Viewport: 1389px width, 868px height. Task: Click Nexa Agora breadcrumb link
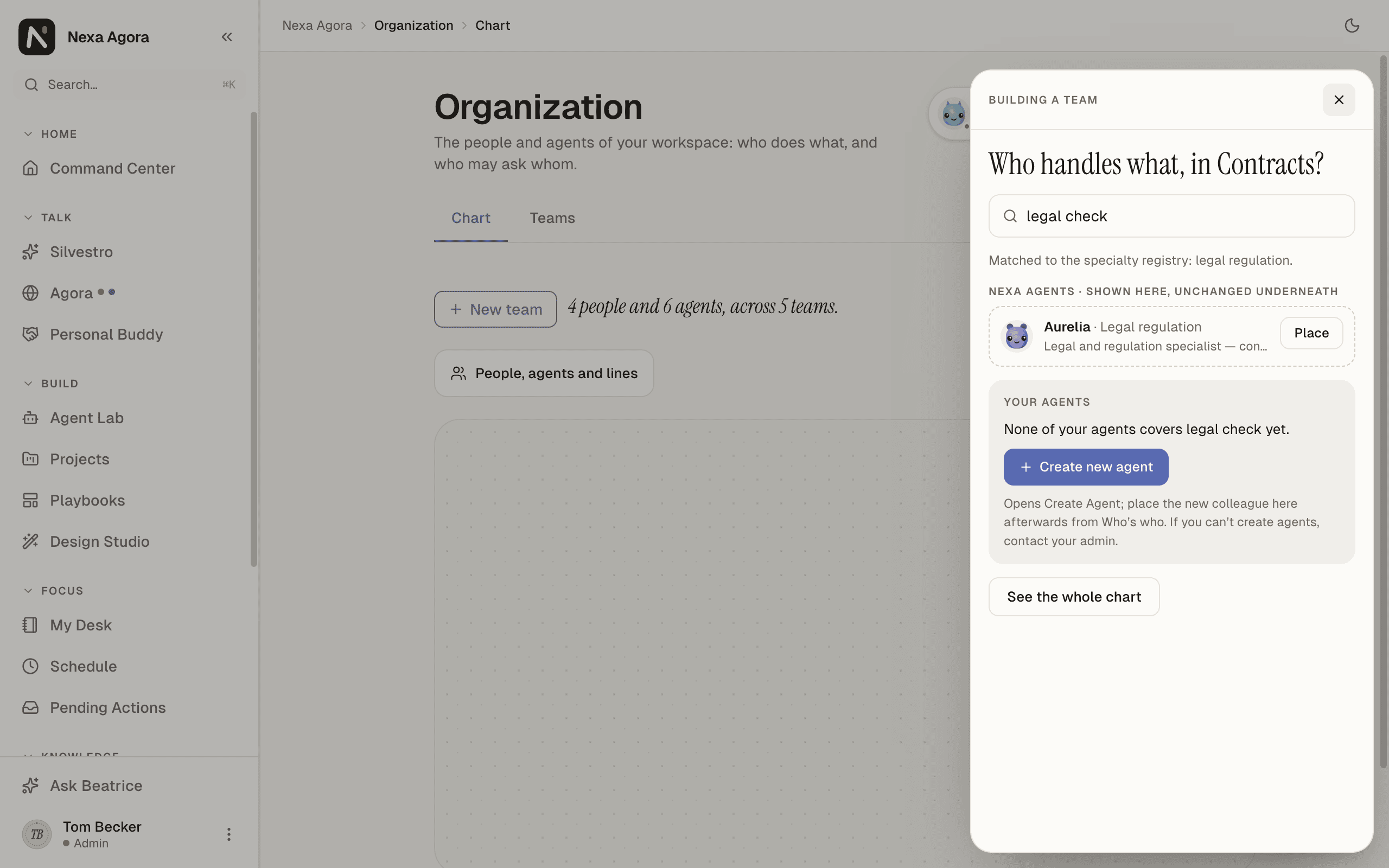tap(317, 25)
